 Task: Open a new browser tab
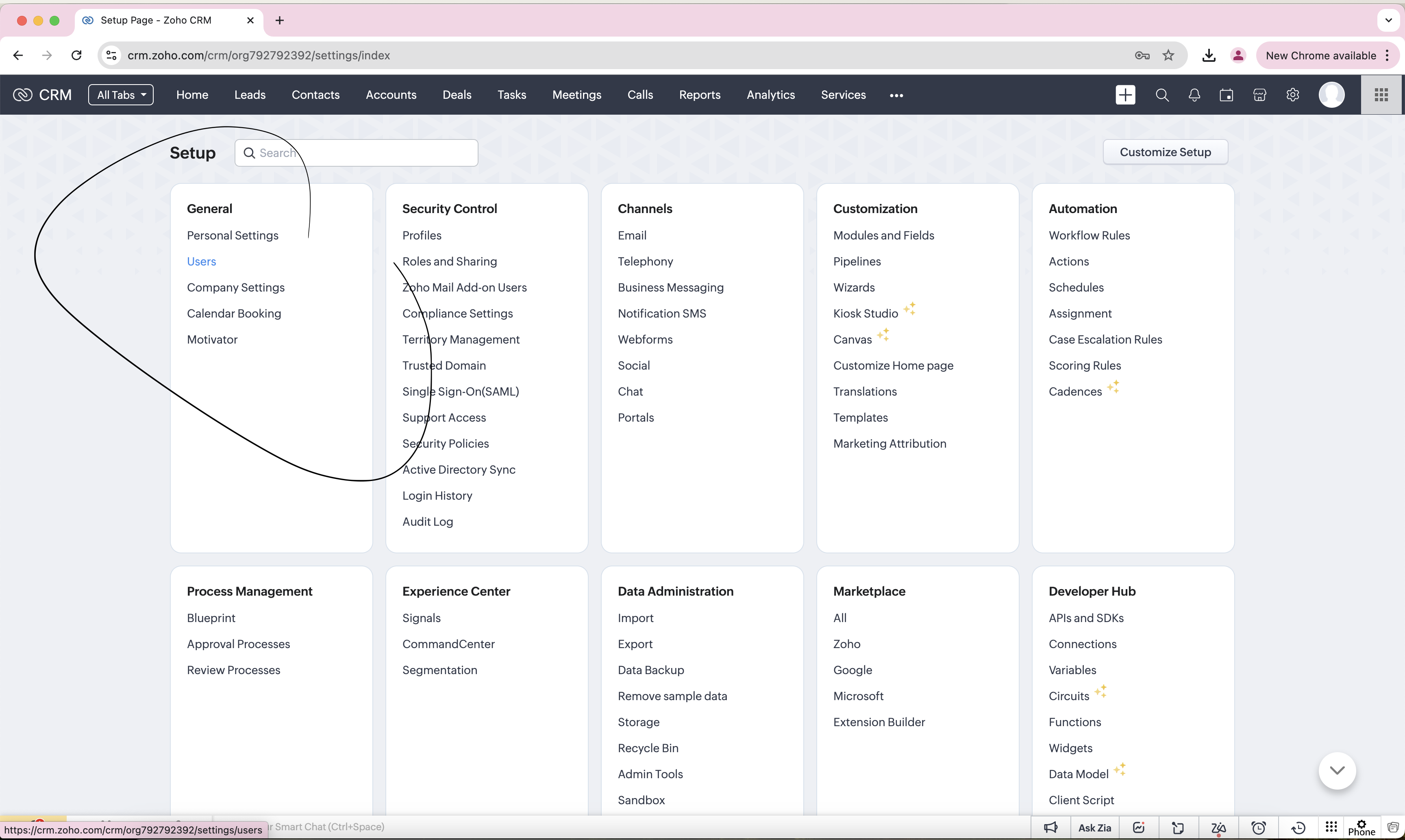tap(279, 20)
